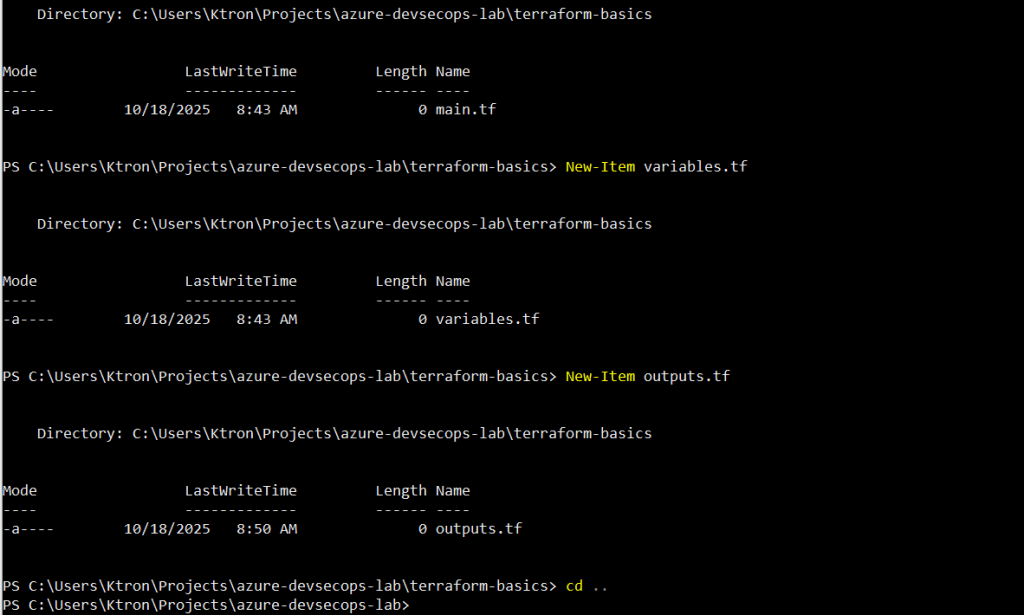
Task: Click LastWriteTime header above variables.tf row
Action: point(240,281)
